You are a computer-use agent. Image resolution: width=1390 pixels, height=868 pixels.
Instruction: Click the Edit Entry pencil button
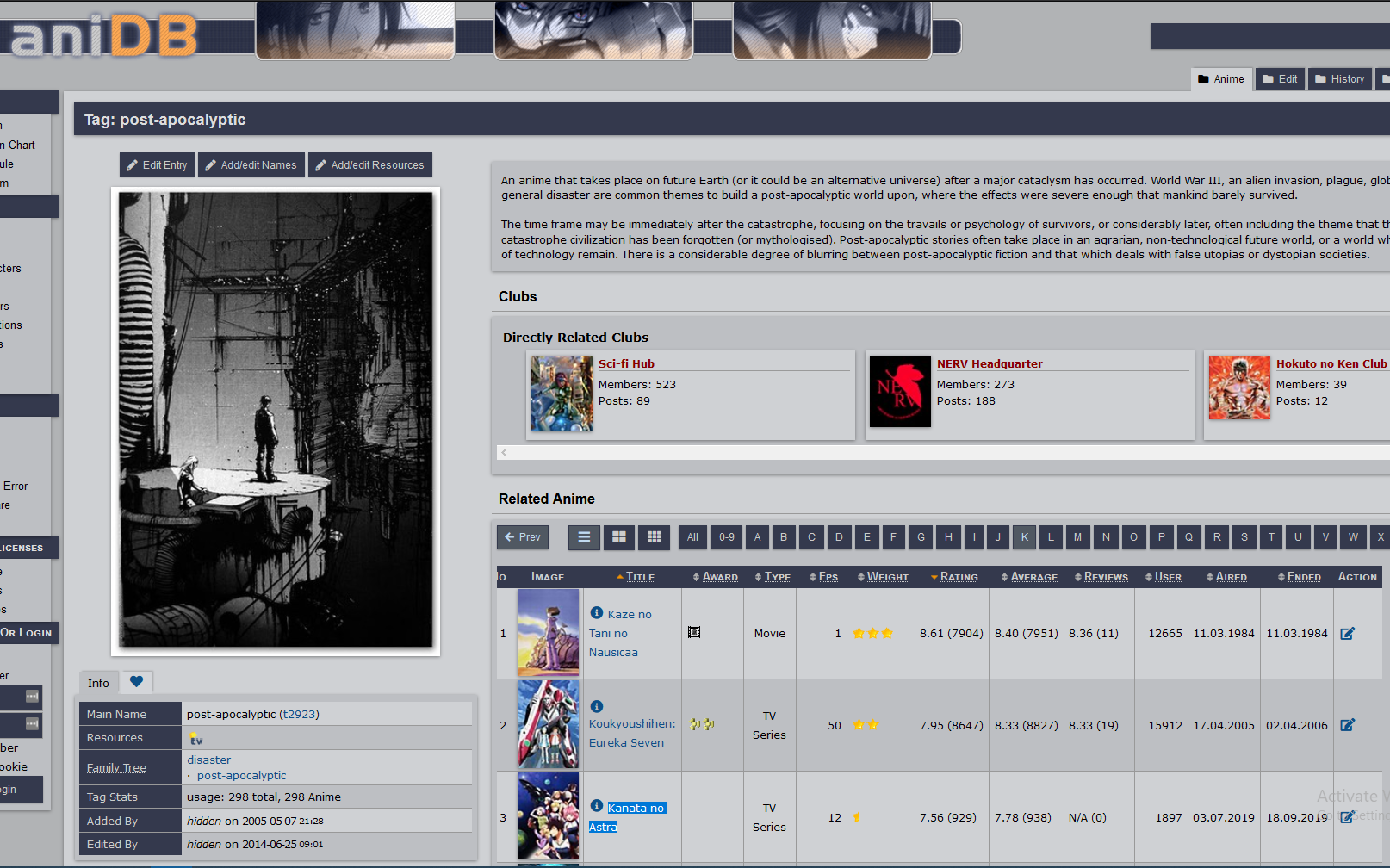coord(157,164)
